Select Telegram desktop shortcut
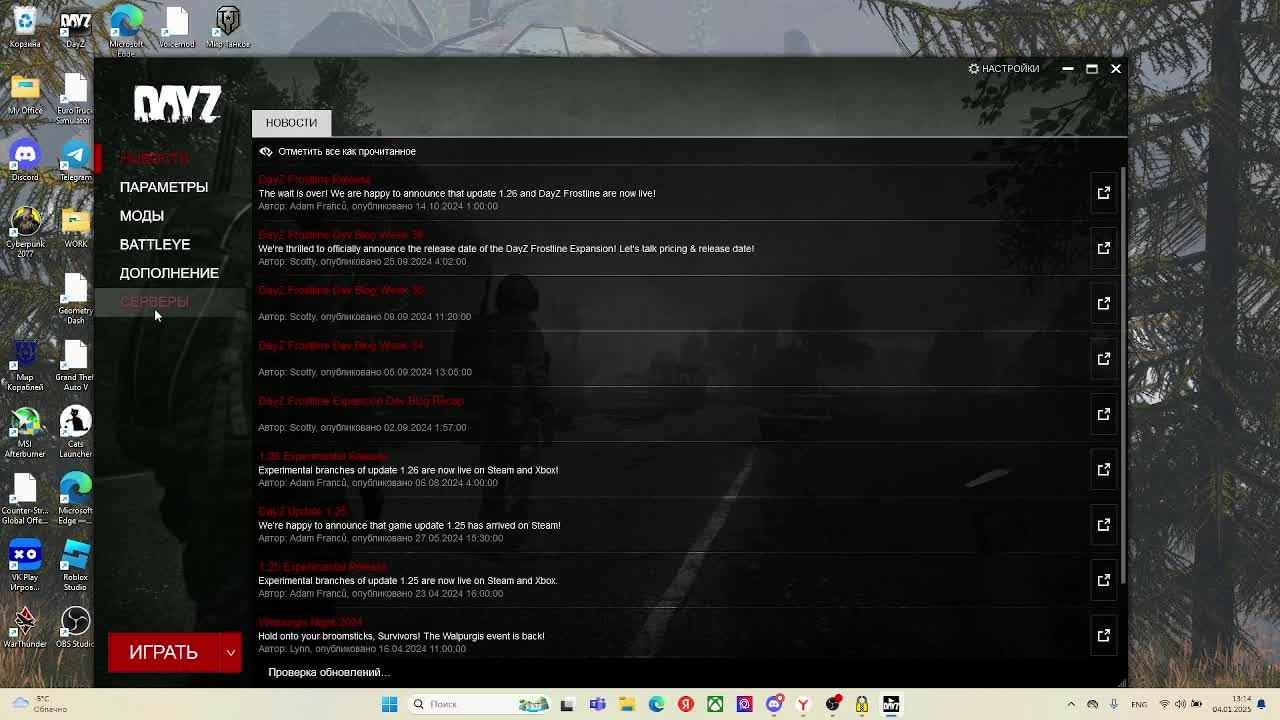1280x720 pixels. click(x=75, y=161)
